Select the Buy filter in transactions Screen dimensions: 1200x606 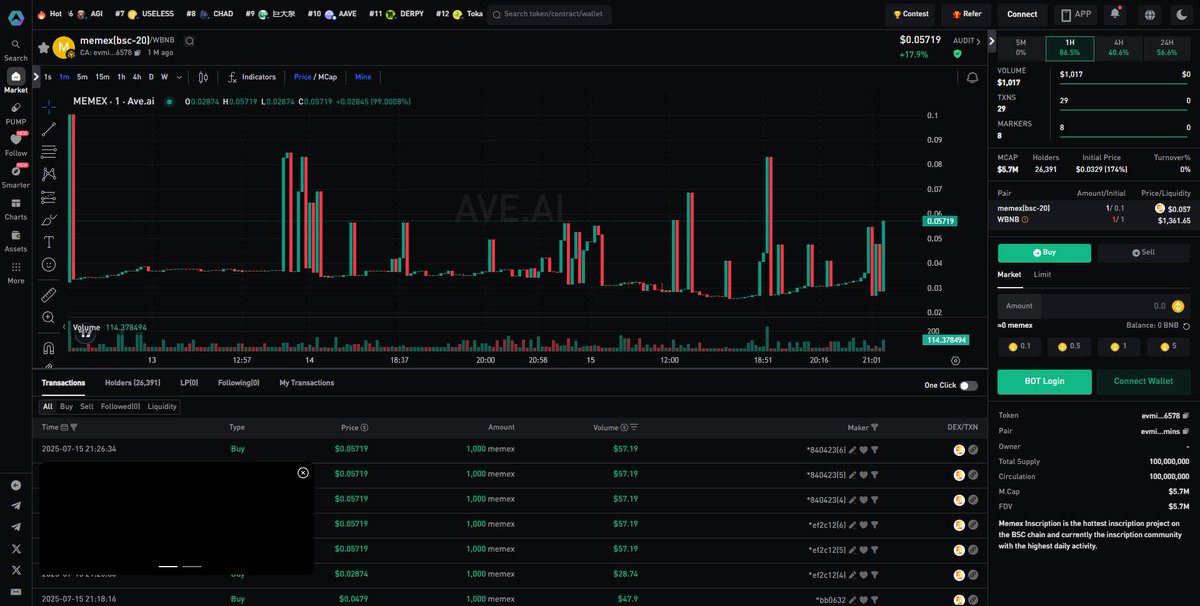point(66,407)
